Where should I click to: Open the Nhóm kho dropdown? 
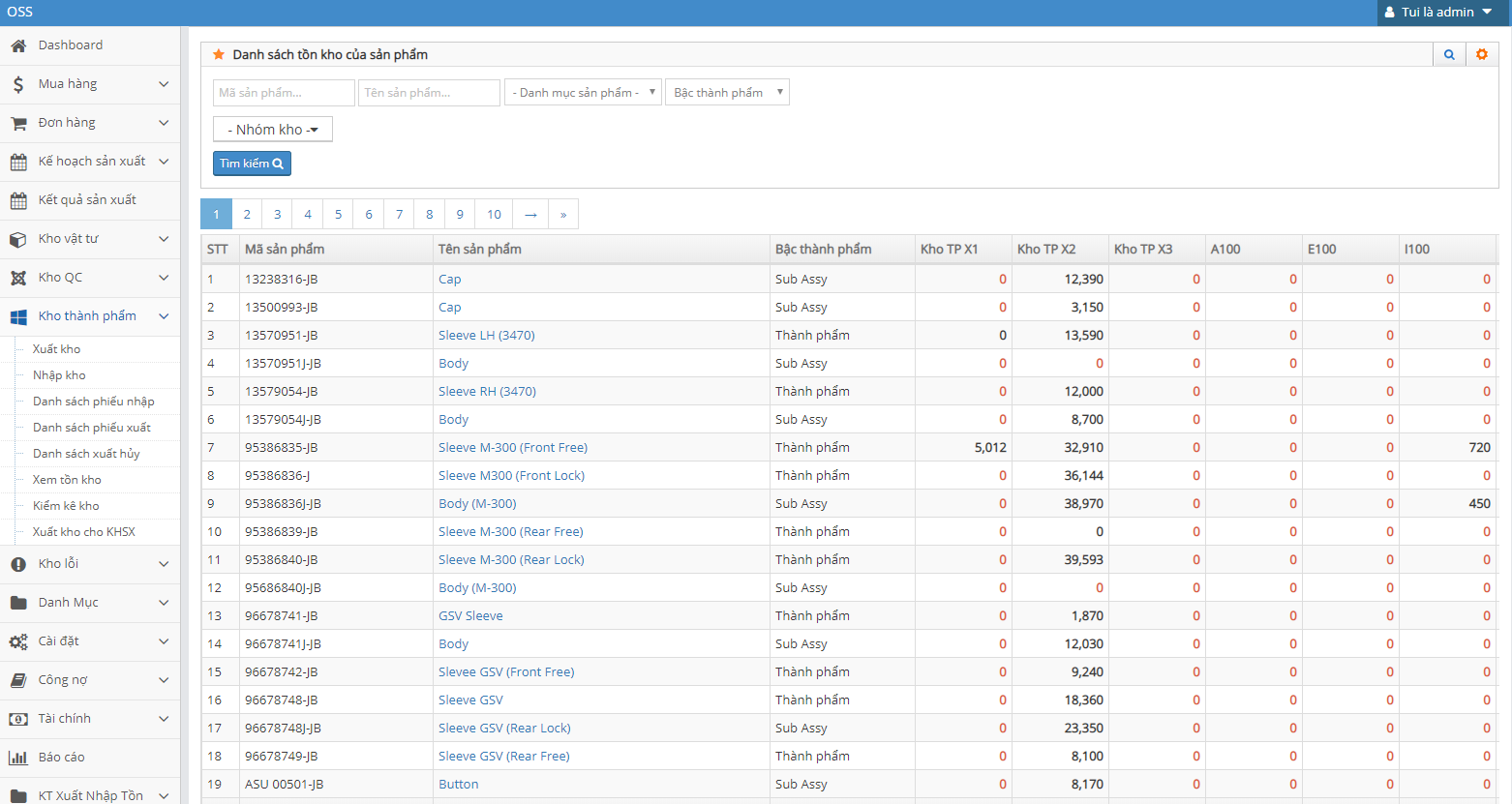(x=273, y=129)
